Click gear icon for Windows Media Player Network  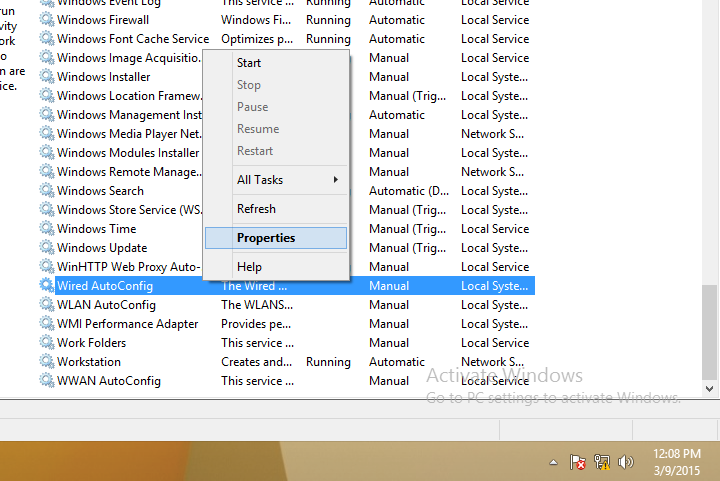point(46,134)
